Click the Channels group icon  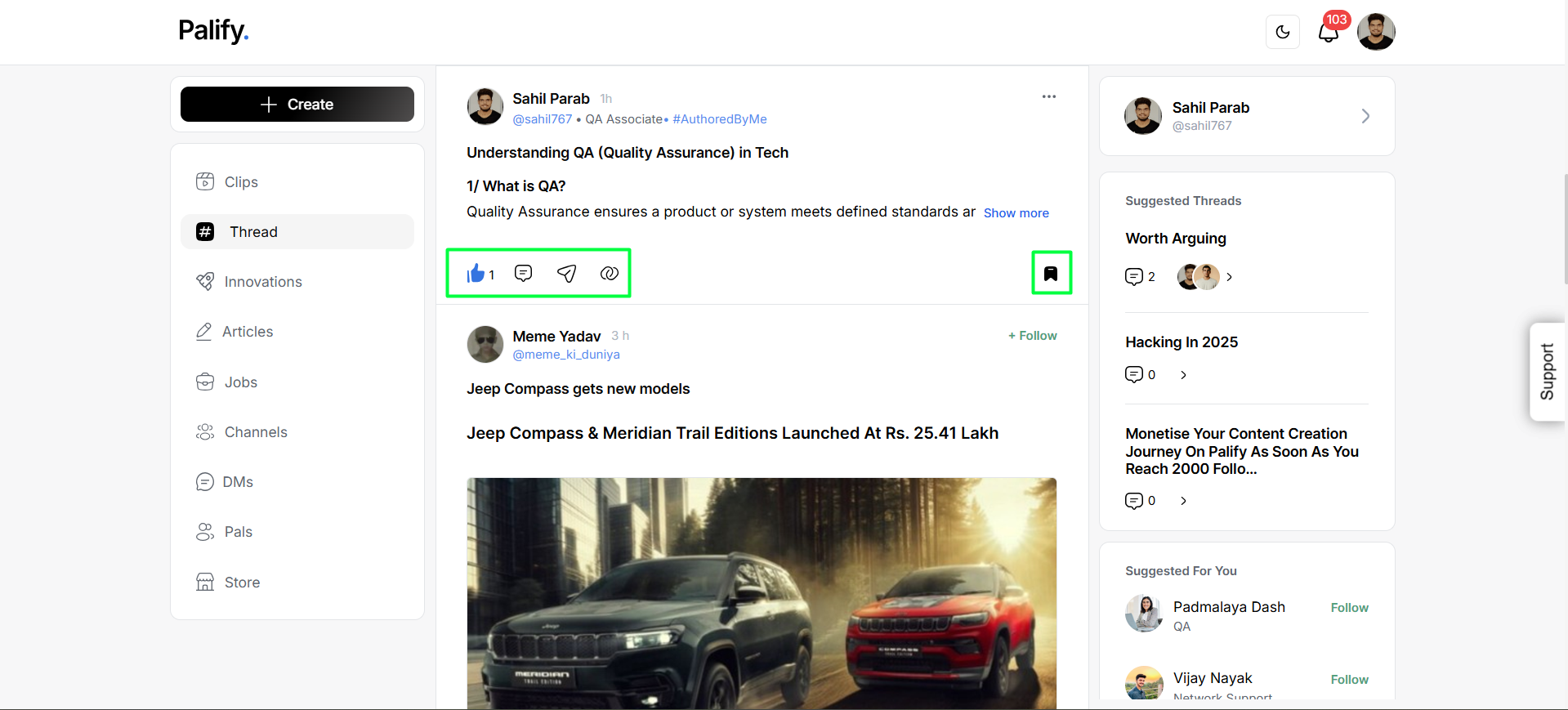205,432
